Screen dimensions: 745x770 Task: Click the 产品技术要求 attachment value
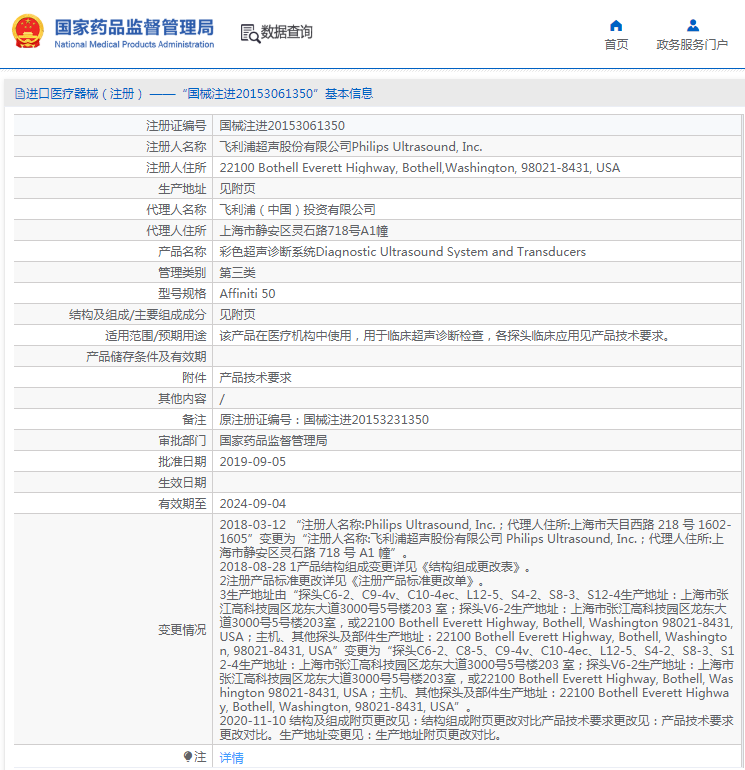point(255,378)
